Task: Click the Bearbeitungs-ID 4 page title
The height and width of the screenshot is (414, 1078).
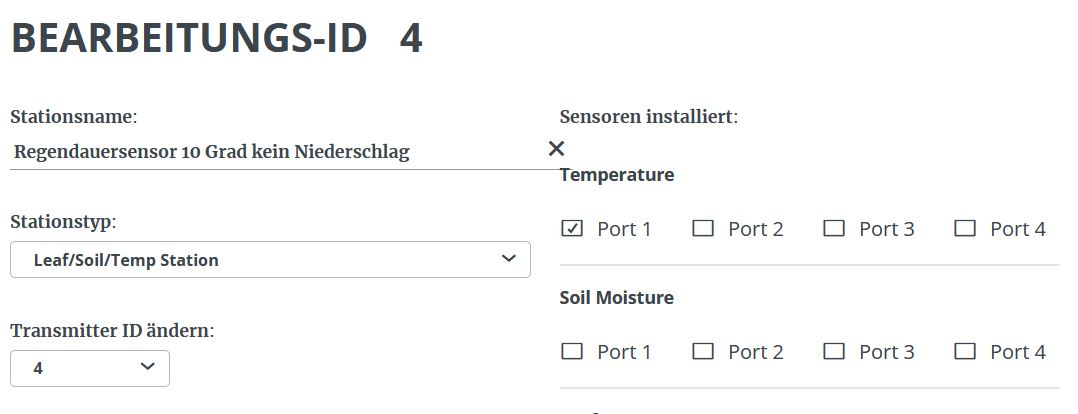Action: tap(216, 38)
